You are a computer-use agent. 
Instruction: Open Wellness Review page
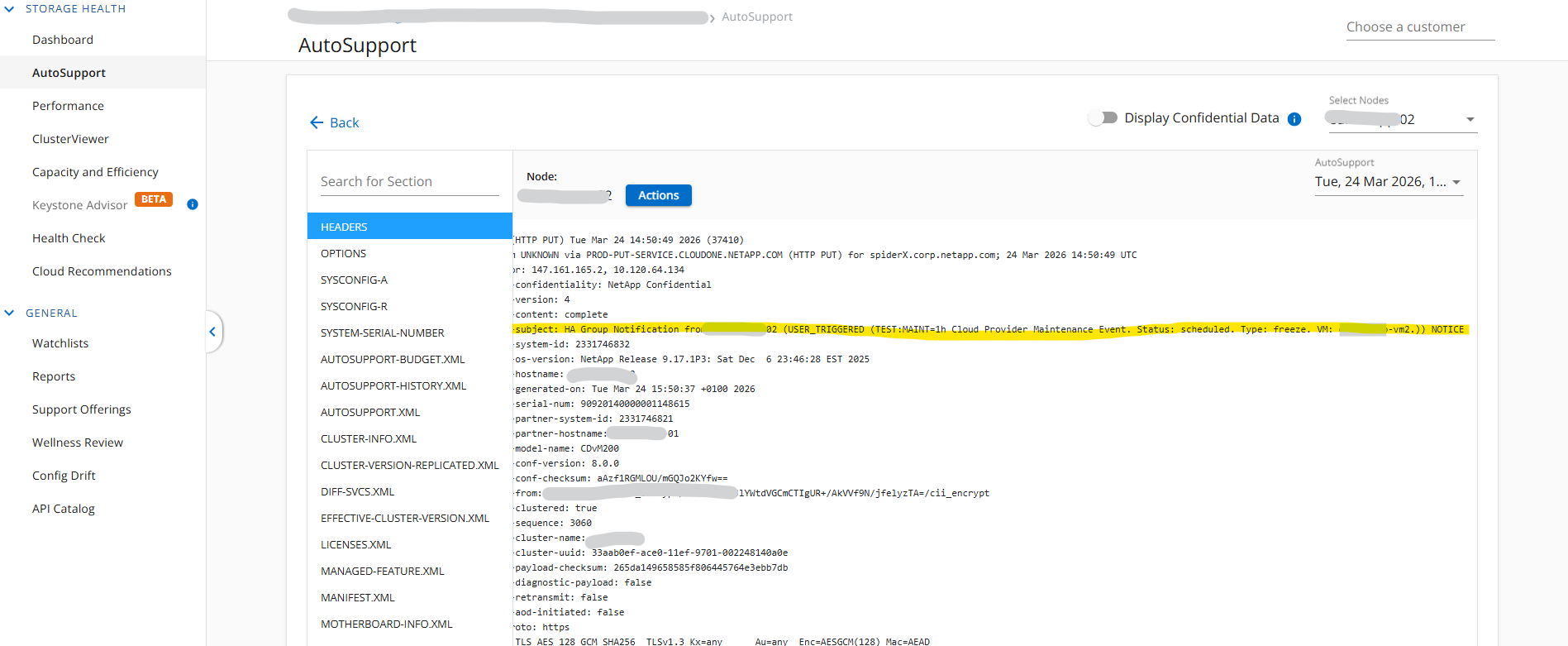(78, 443)
